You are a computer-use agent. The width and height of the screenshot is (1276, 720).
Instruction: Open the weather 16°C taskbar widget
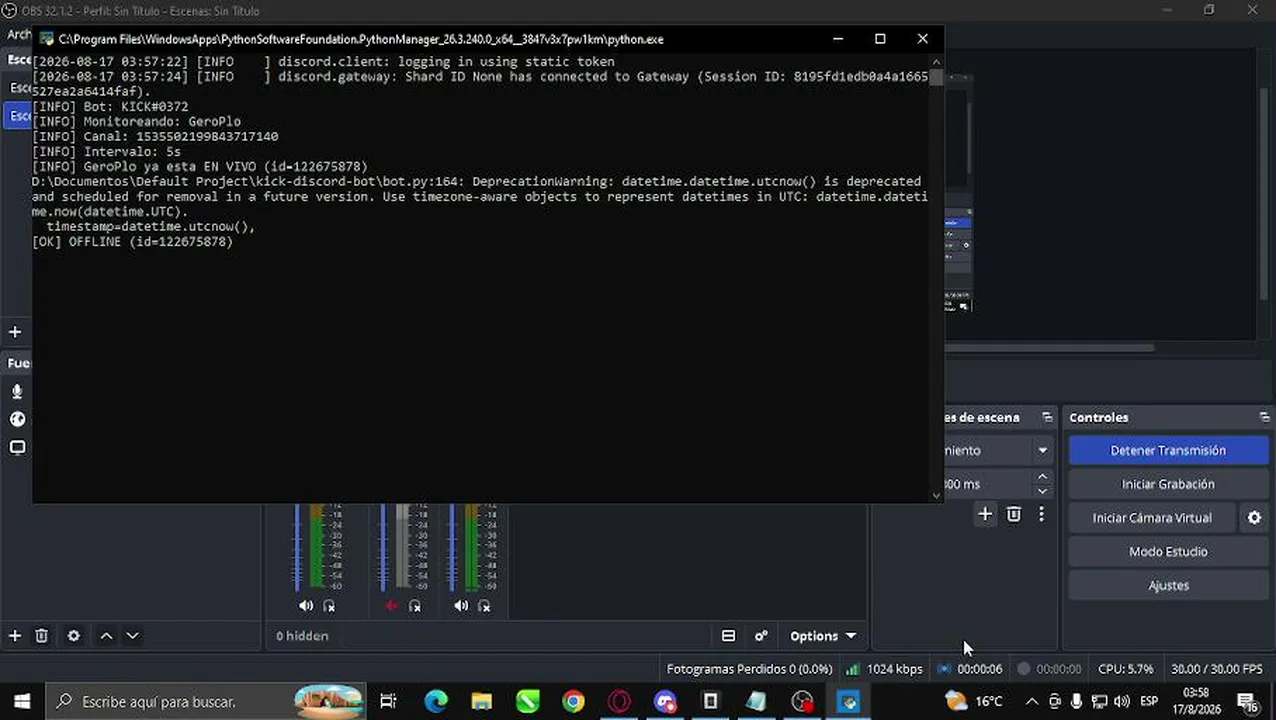tap(975, 702)
